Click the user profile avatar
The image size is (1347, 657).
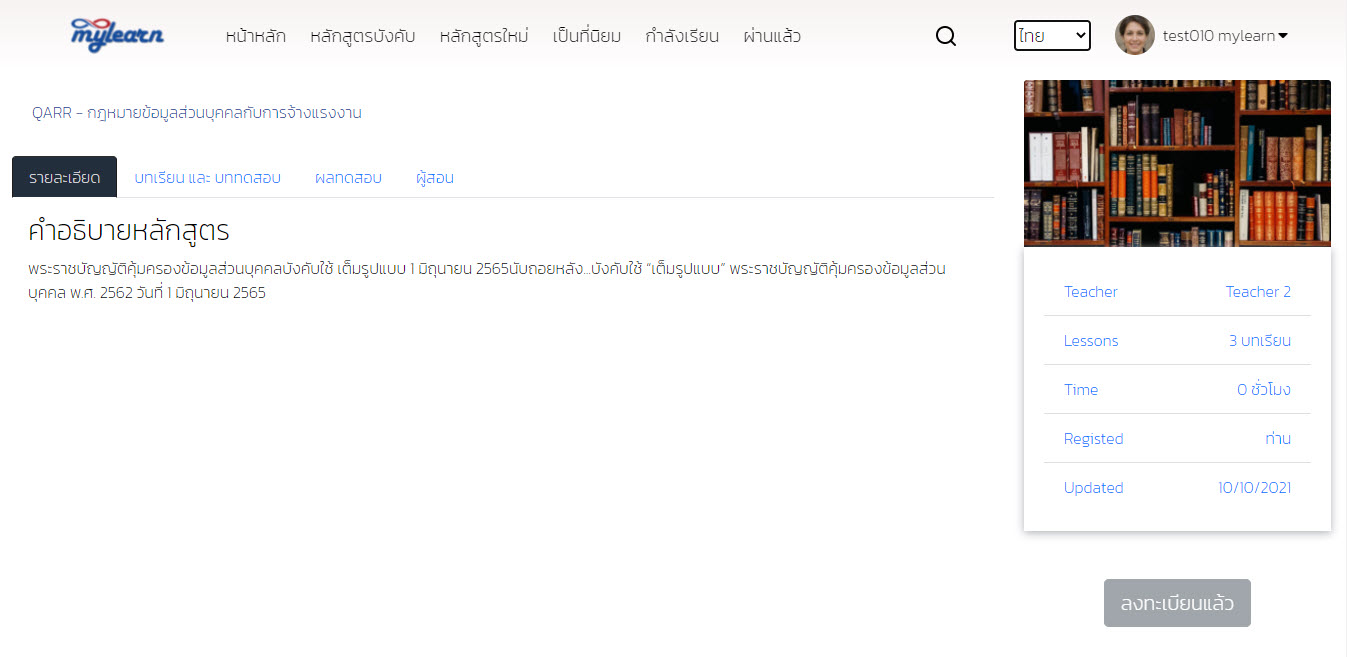[x=1135, y=35]
